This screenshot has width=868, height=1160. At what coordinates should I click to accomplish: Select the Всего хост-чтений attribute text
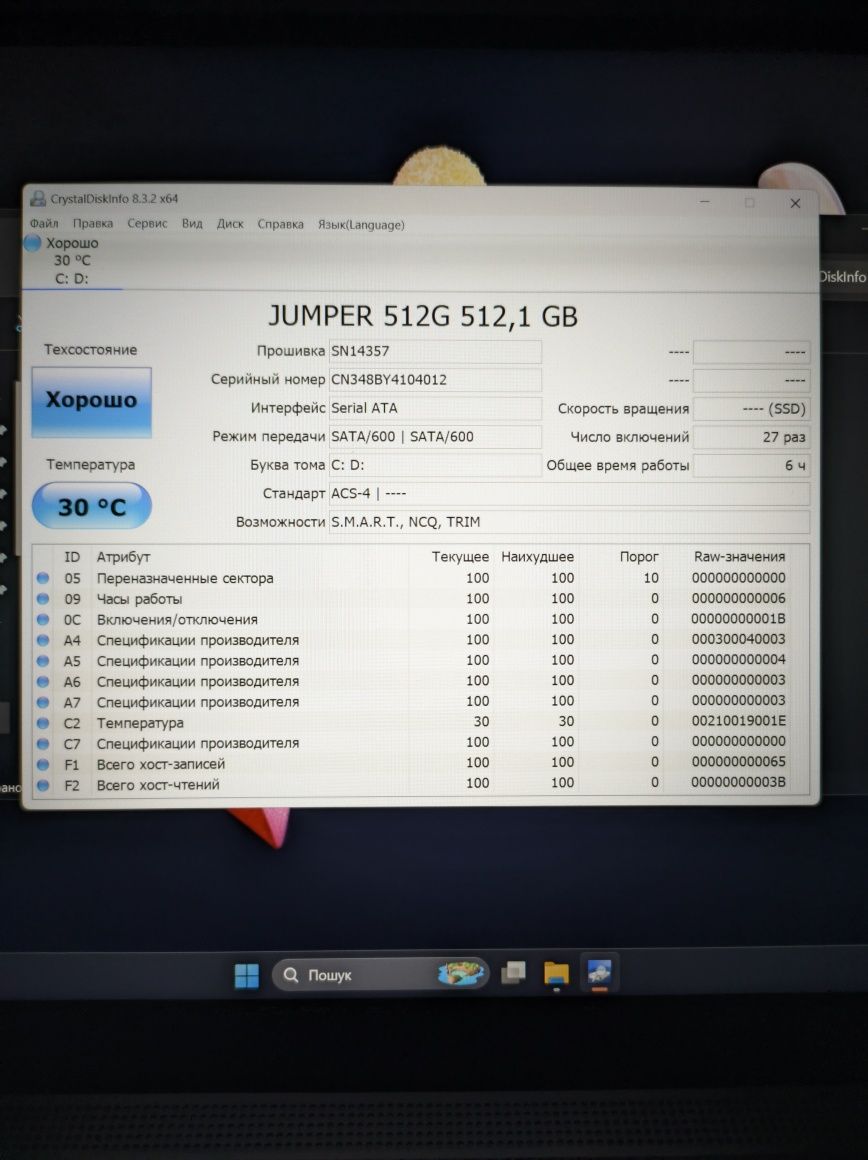coord(158,785)
